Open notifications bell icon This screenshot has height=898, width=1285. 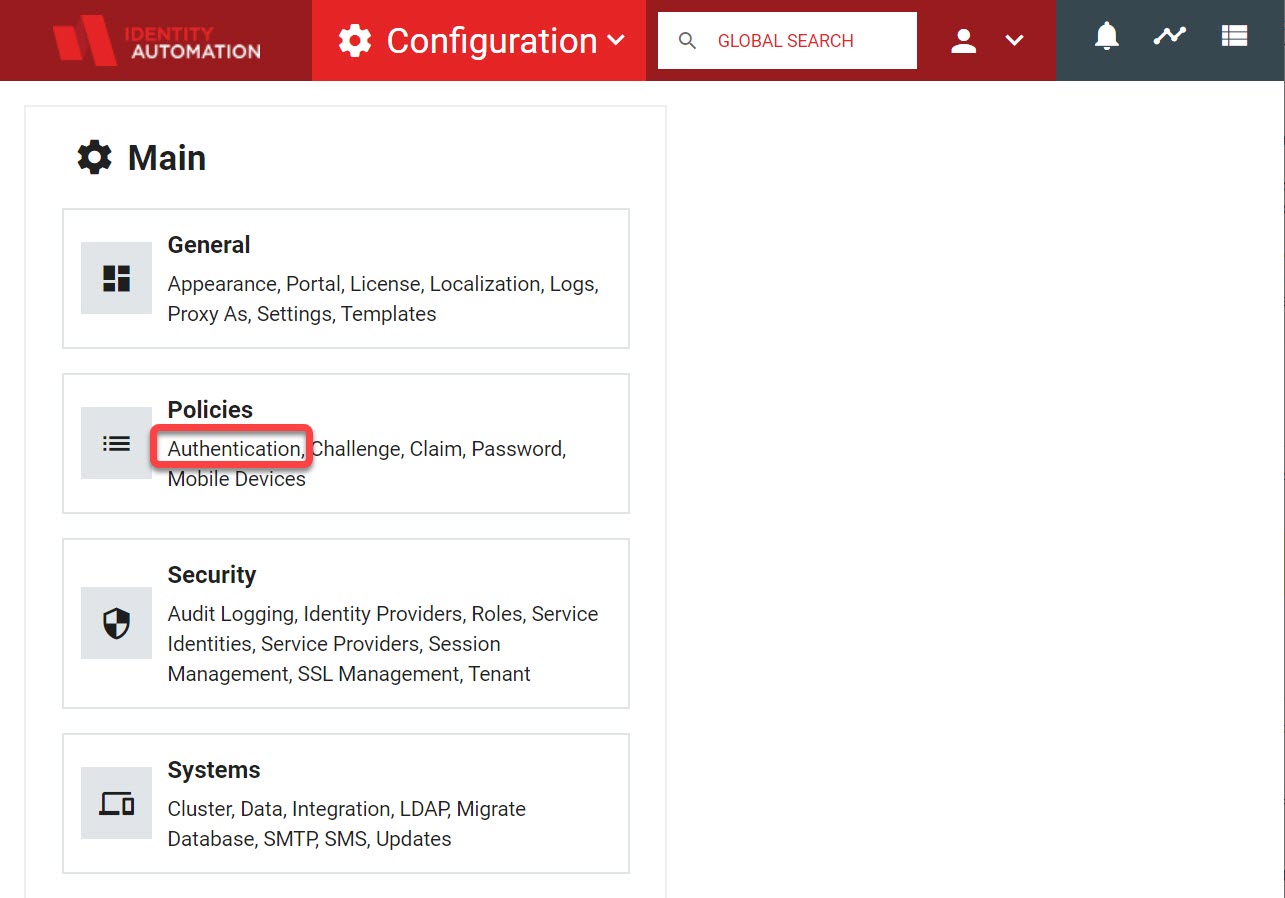[1106, 37]
